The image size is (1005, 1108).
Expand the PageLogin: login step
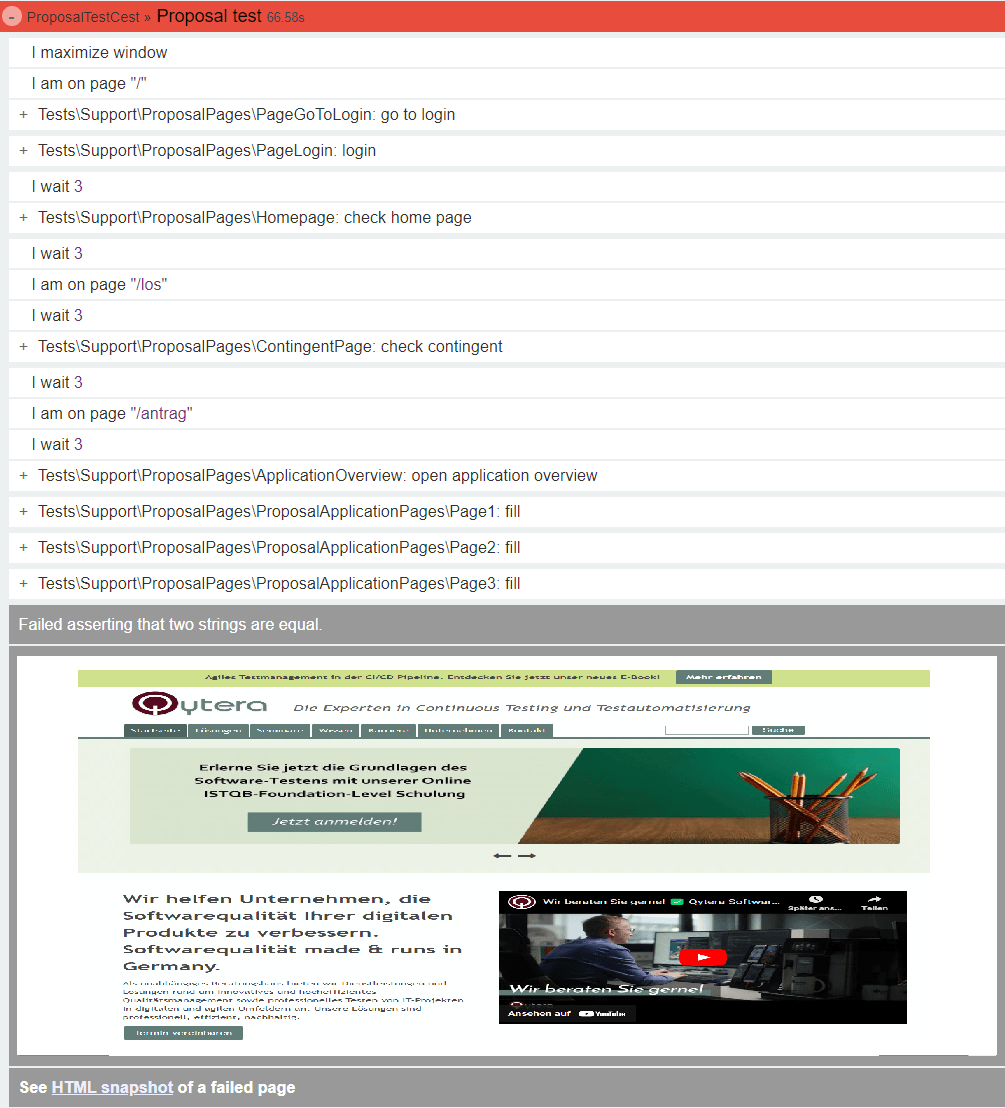22,150
